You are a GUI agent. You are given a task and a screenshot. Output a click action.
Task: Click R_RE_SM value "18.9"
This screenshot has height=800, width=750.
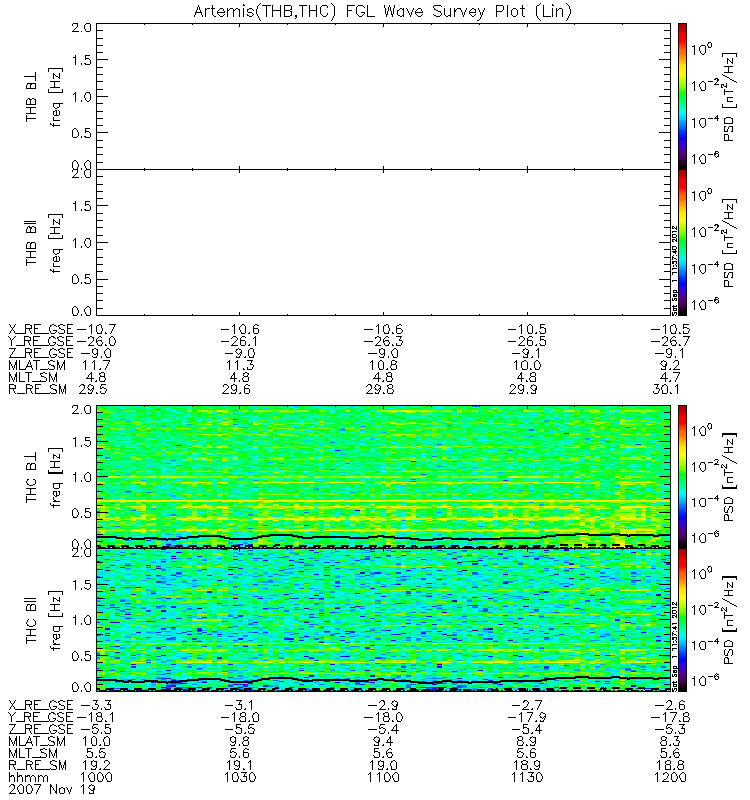pos(527,765)
